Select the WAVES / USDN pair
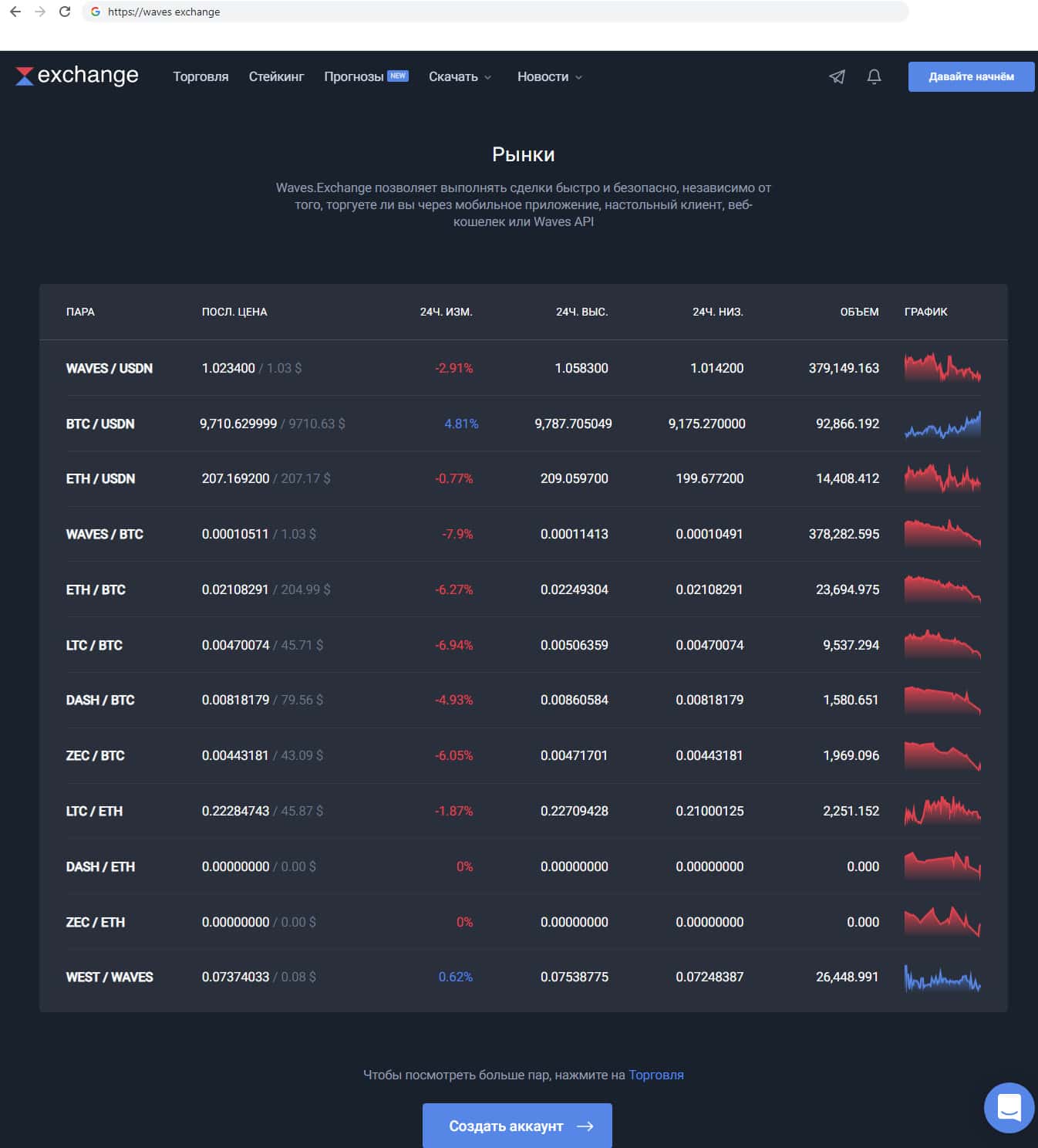The image size is (1038, 1148). tap(110, 368)
